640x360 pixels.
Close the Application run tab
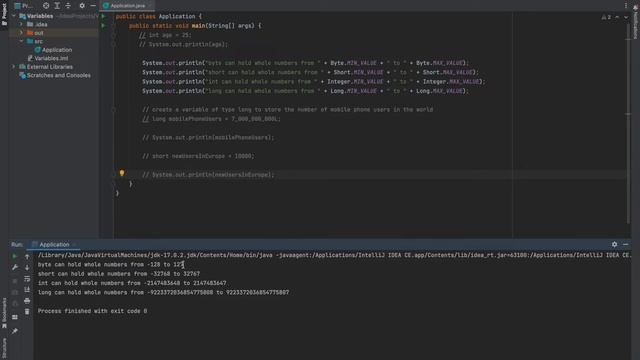coord(75,244)
